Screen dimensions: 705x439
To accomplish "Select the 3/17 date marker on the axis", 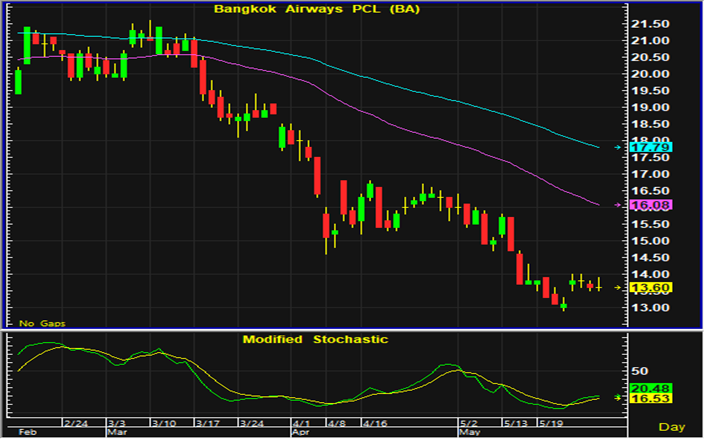I will tap(208, 423).
